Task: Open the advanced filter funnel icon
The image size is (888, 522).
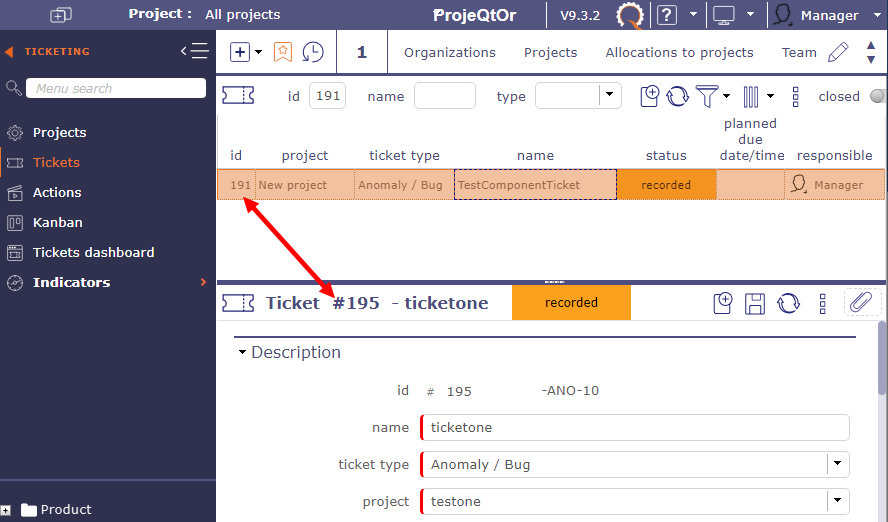Action: (707, 96)
